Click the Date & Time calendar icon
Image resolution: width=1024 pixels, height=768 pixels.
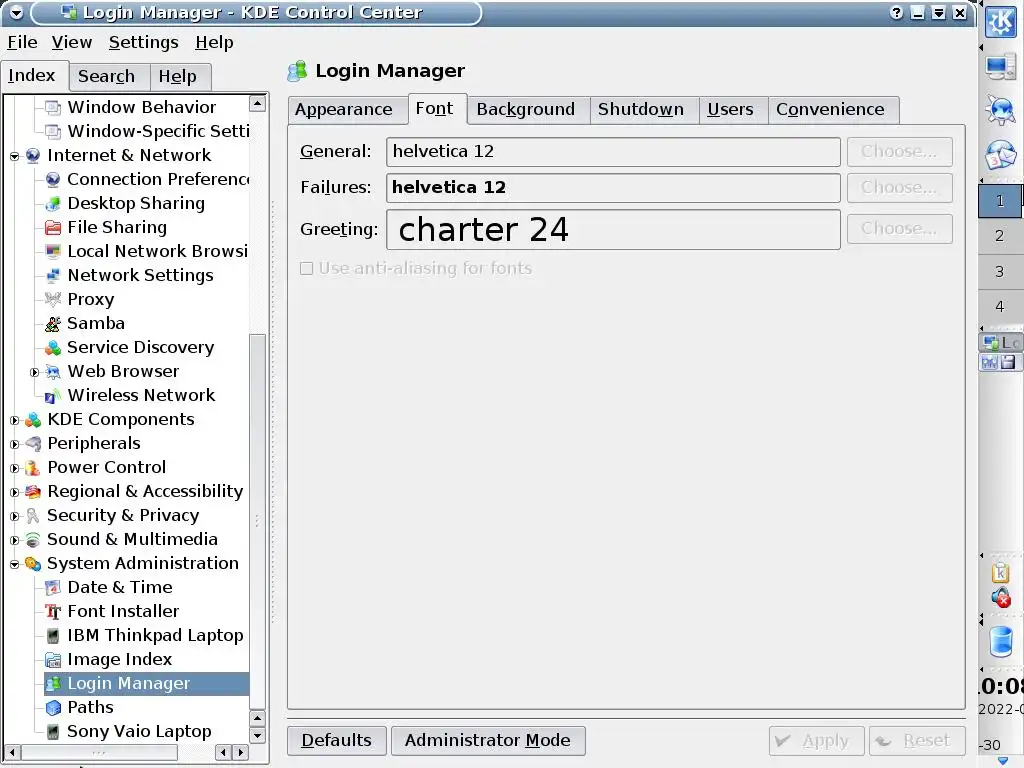pos(53,588)
